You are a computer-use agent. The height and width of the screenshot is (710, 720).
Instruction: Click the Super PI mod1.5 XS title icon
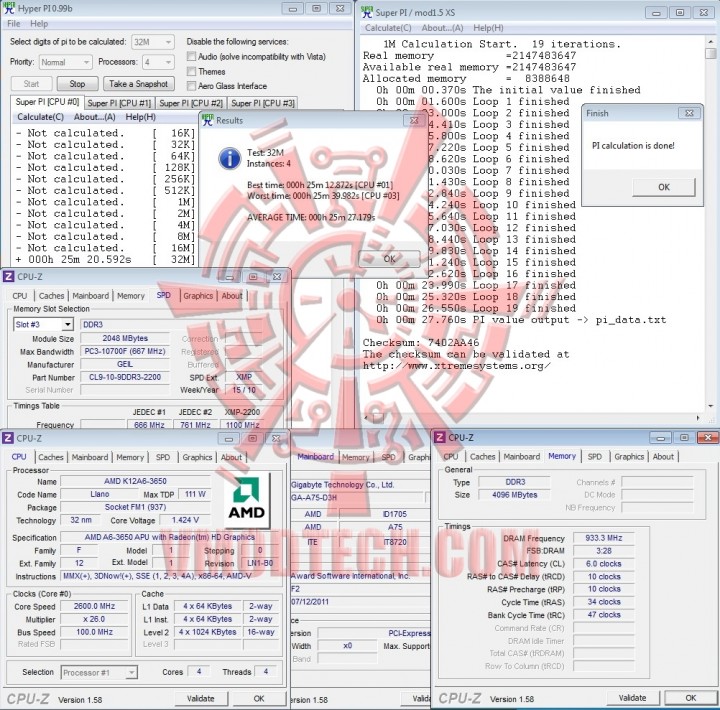(367, 12)
